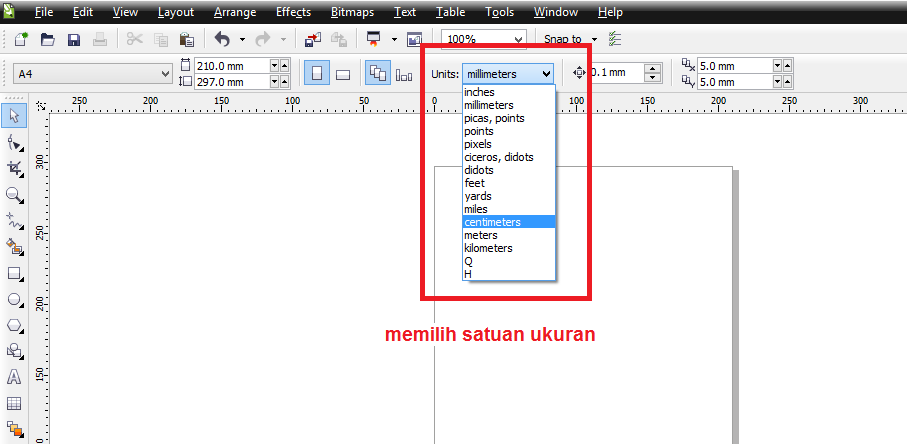907x444 pixels.
Task: Click the Undo arrow button
Action: point(221,40)
